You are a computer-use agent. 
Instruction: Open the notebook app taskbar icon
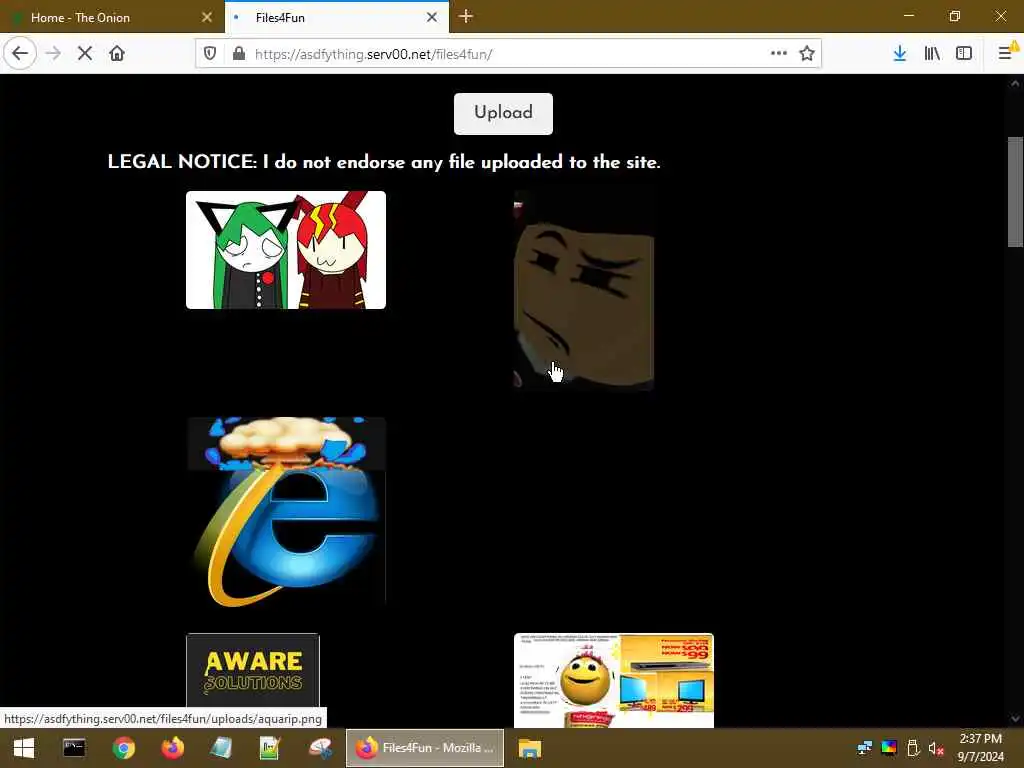[x=221, y=748]
